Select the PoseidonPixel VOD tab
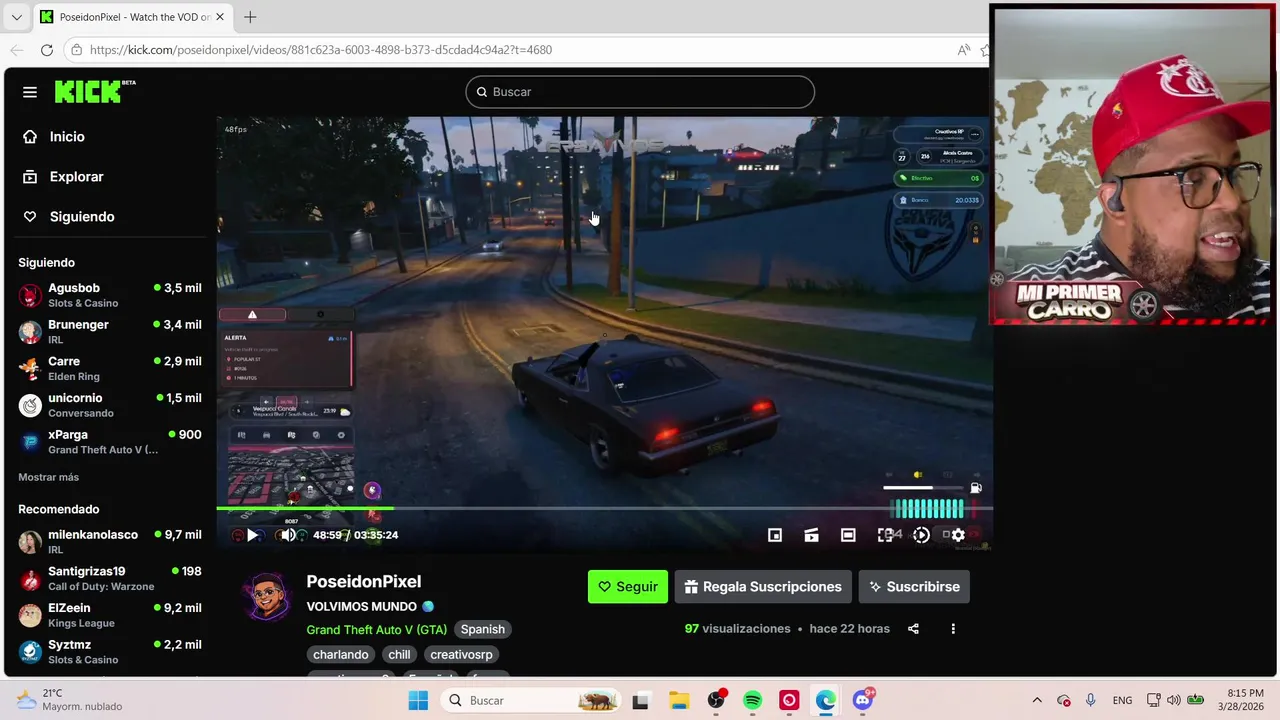This screenshot has width=1280, height=720. click(x=131, y=17)
